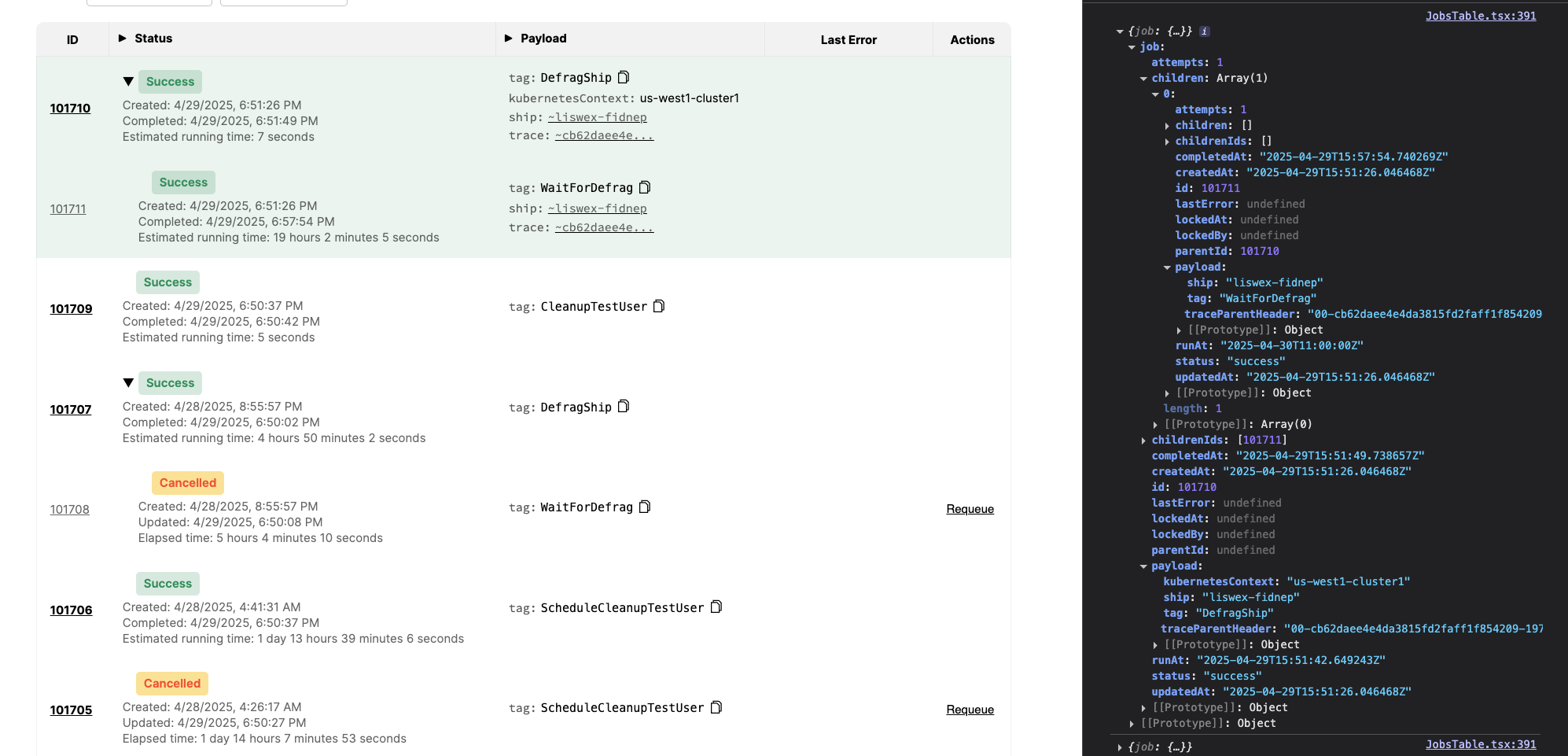Select the Last Error column header

pos(848,40)
